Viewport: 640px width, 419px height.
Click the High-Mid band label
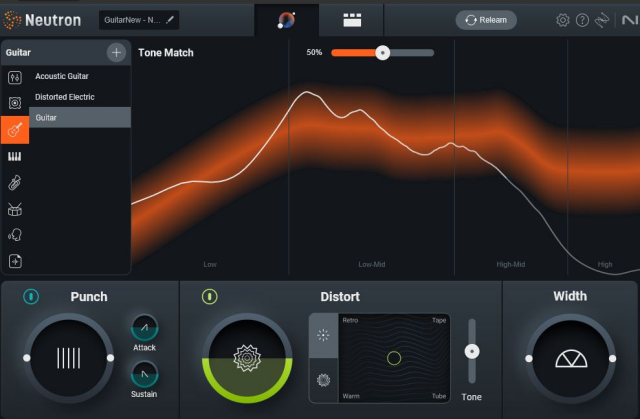point(511,264)
